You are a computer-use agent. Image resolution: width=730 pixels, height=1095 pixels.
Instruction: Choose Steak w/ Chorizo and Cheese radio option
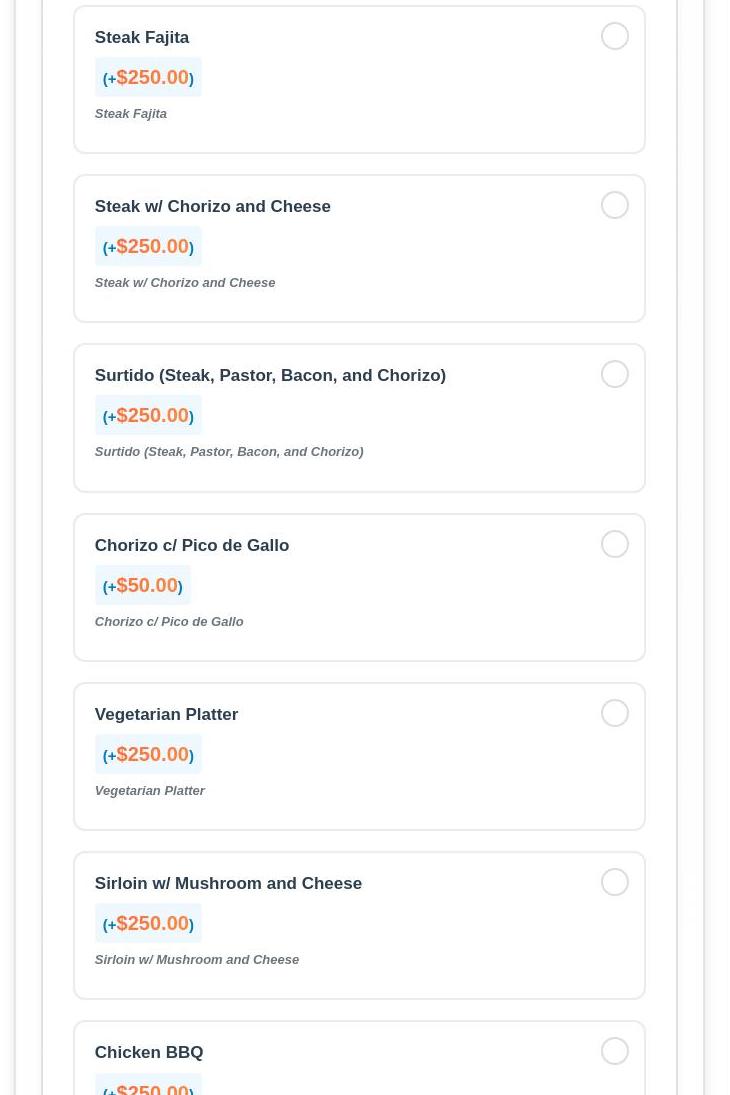(615, 206)
